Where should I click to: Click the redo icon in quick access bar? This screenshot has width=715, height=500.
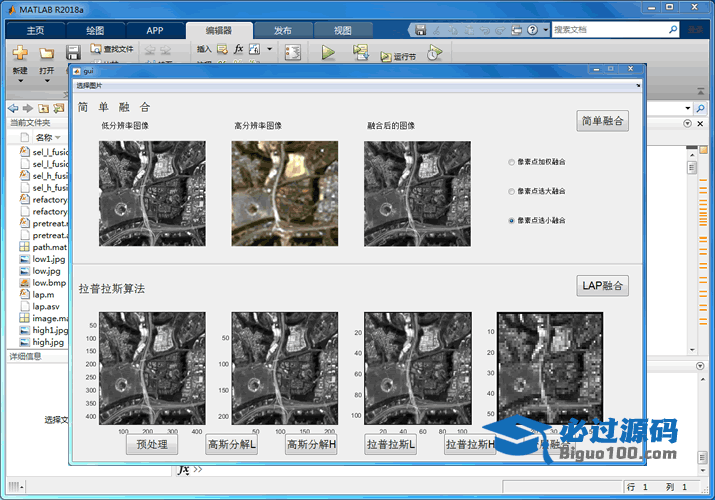click(500, 30)
